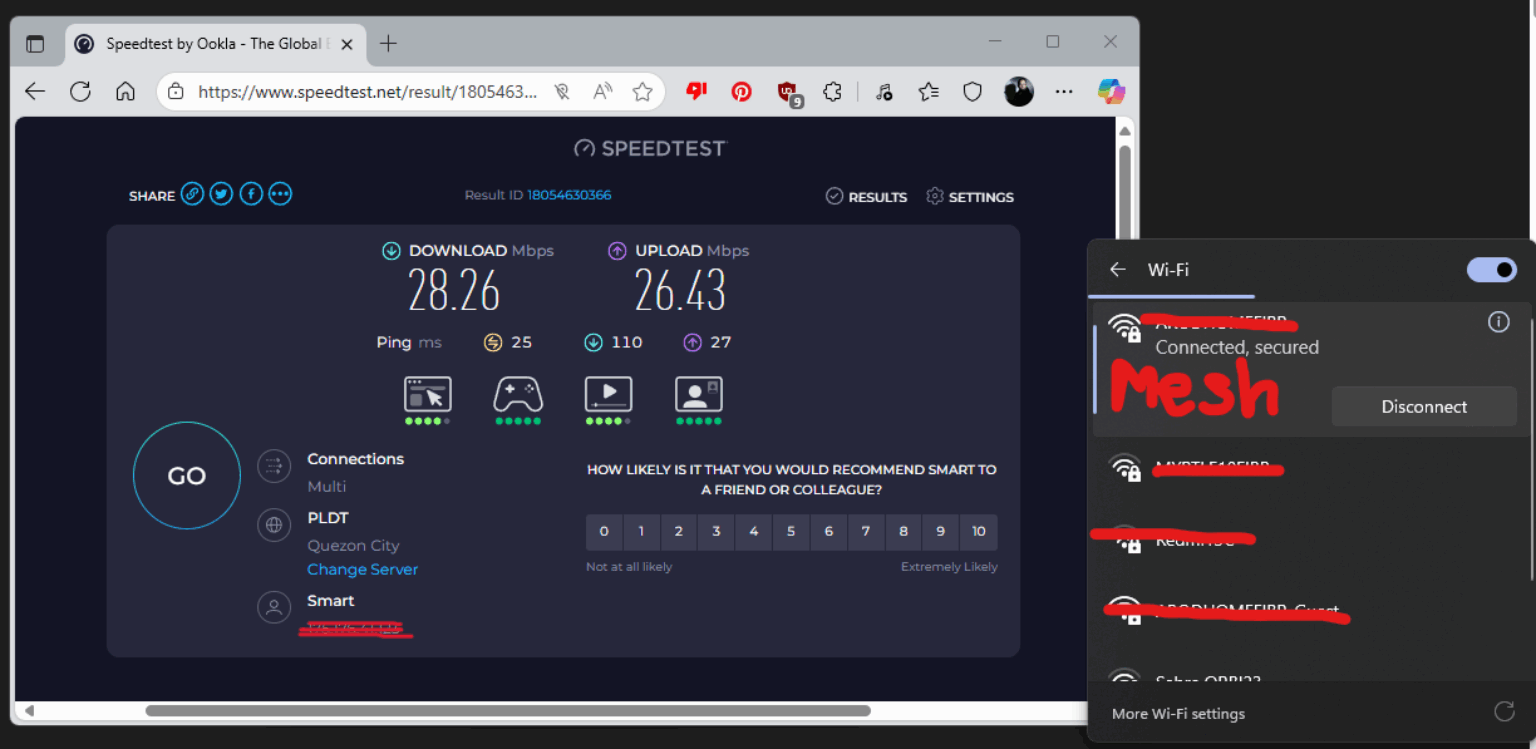Open Copilot from the Edge toolbar
The height and width of the screenshot is (749, 1536).
1110,91
